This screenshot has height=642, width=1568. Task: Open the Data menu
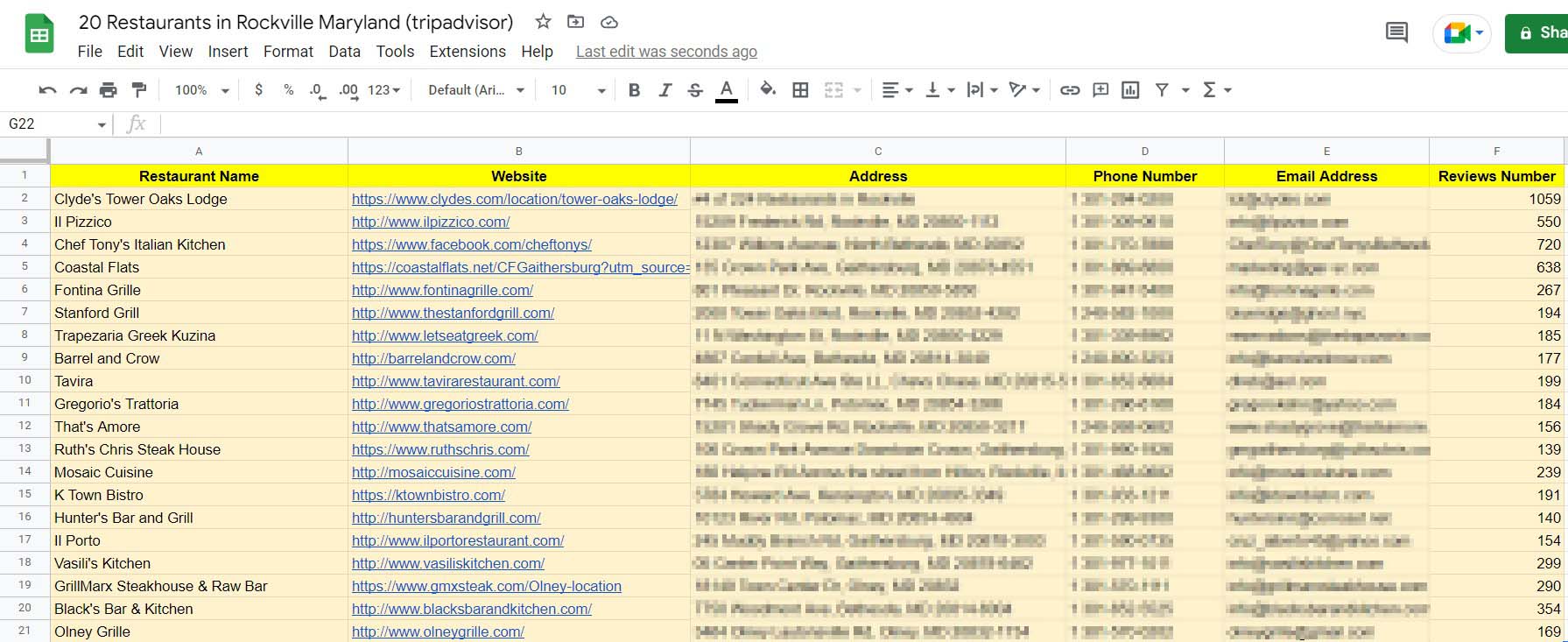coord(344,52)
